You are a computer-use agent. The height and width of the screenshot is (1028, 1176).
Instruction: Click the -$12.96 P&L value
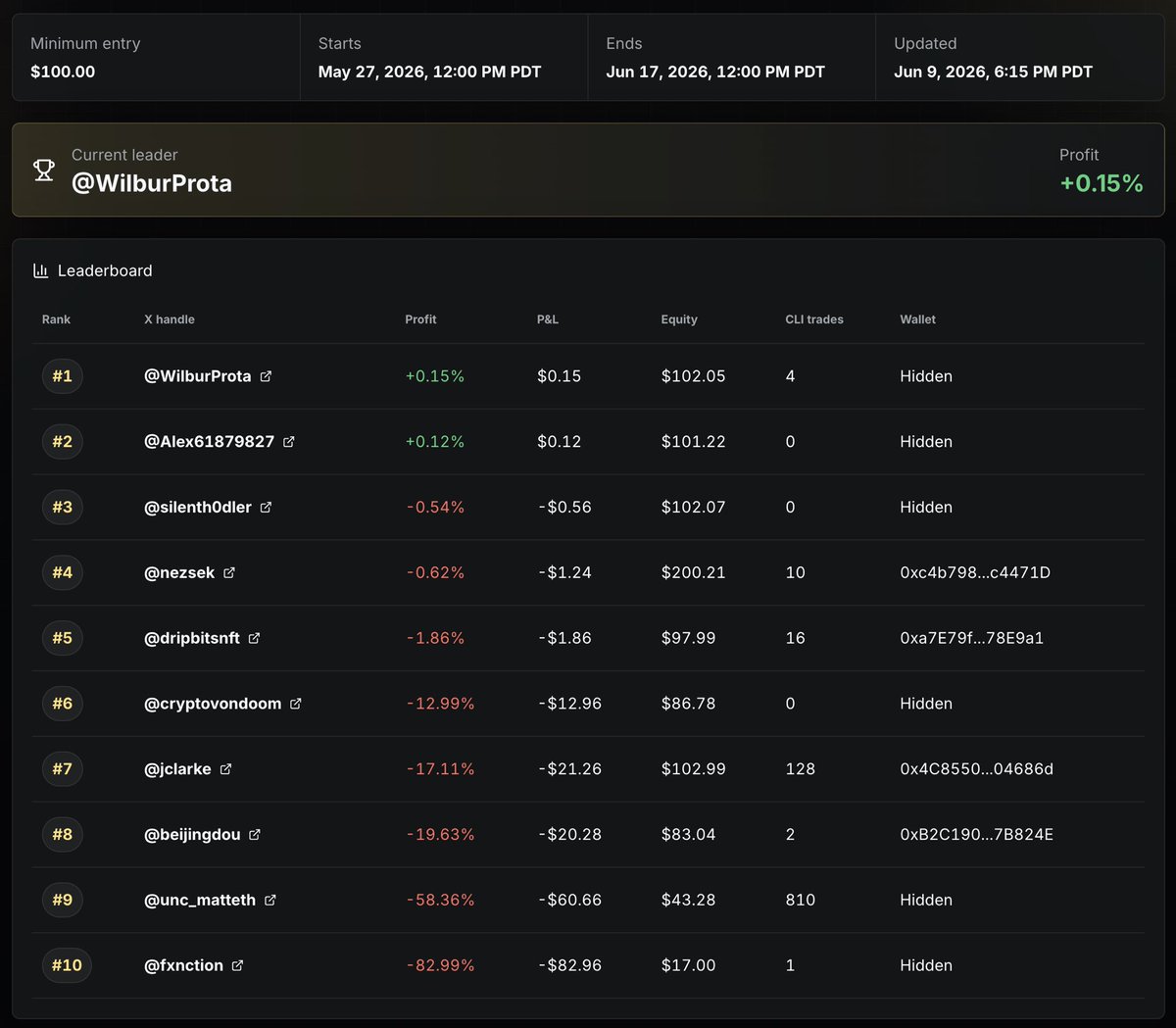coord(570,704)
